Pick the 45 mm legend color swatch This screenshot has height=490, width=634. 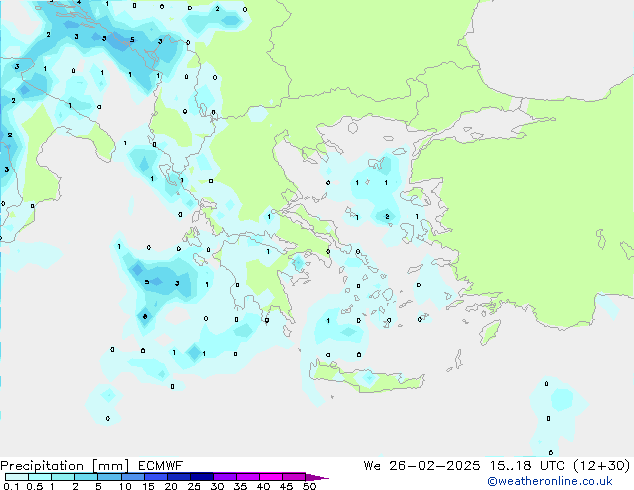(x=294, y=477)
